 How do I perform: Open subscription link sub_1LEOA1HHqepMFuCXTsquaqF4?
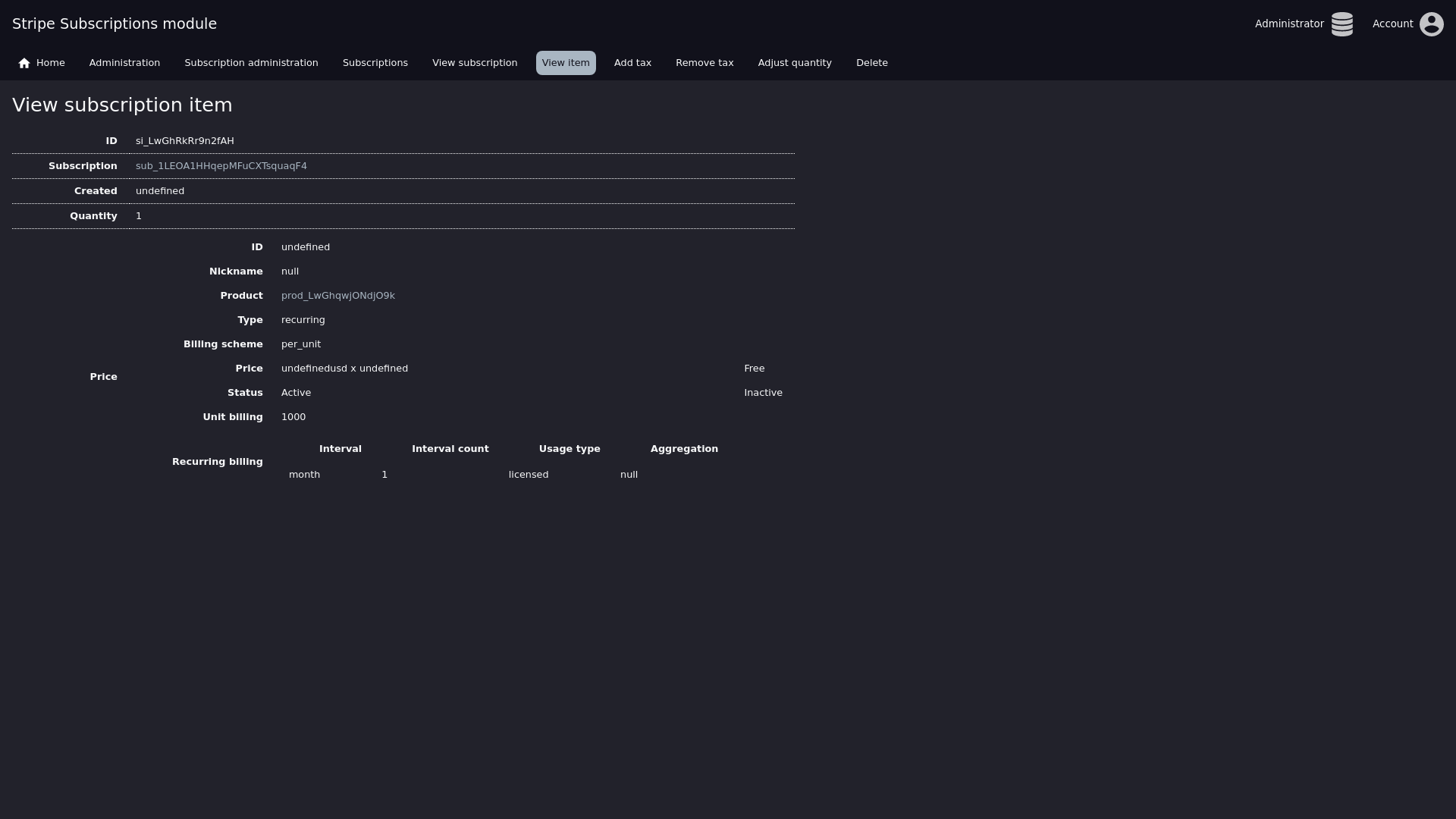[221, 166]
